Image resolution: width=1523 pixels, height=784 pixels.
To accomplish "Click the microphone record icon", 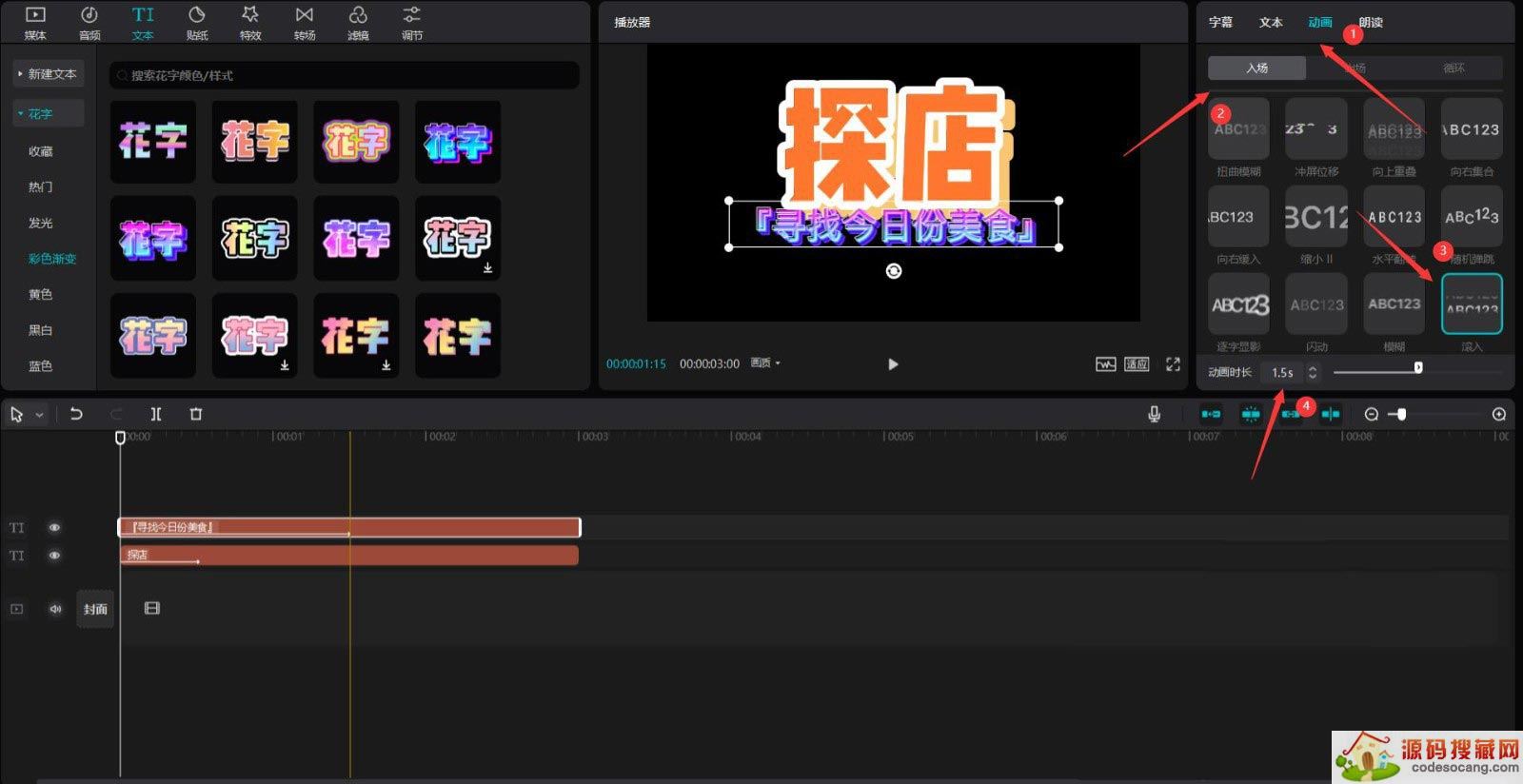I will pyautogui.click(x=1154, y=414).
